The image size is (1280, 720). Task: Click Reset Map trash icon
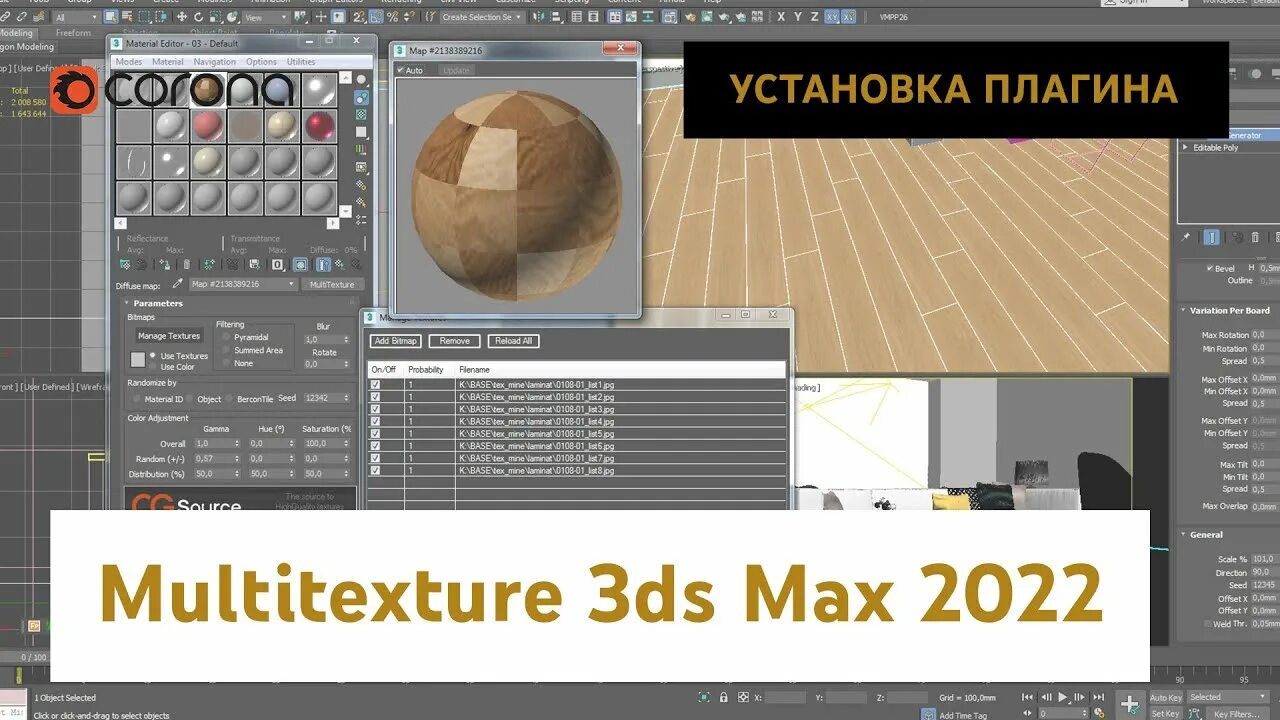[187, 264]
